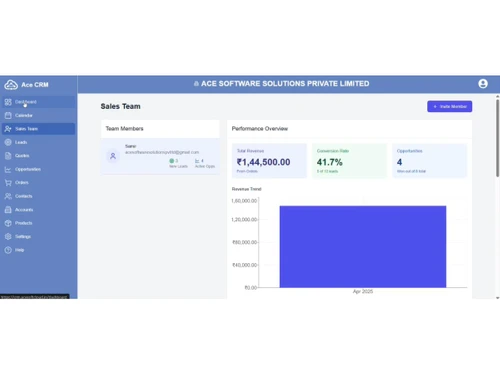Viewport: 500px width, 375px height.
Task: Click the Accounts building icon in sidebar
Action: tap(8, 210)
